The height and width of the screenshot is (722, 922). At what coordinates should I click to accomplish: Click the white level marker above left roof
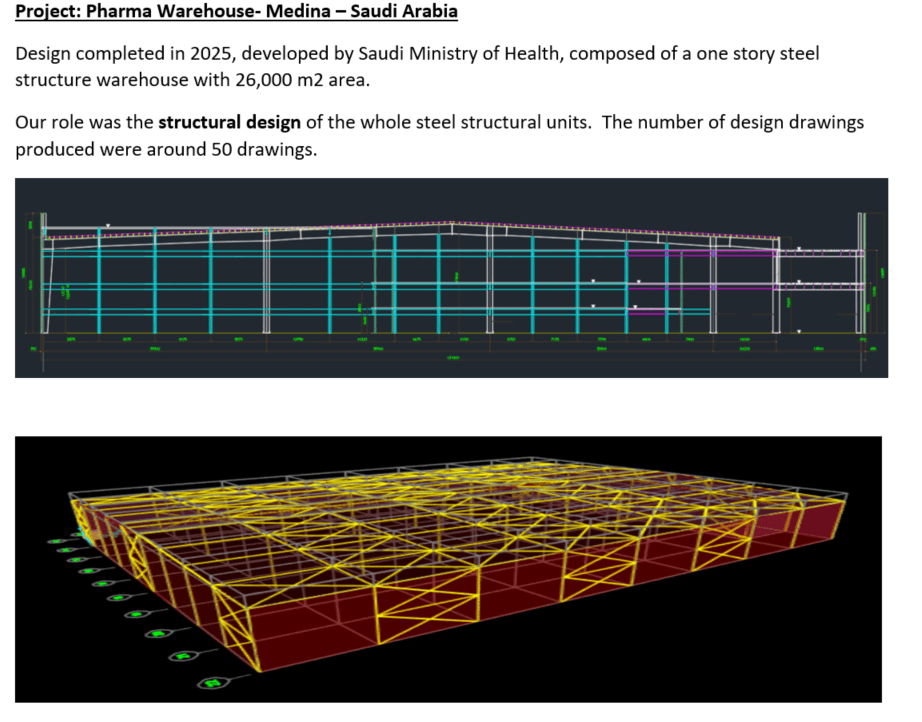point(109,227)
